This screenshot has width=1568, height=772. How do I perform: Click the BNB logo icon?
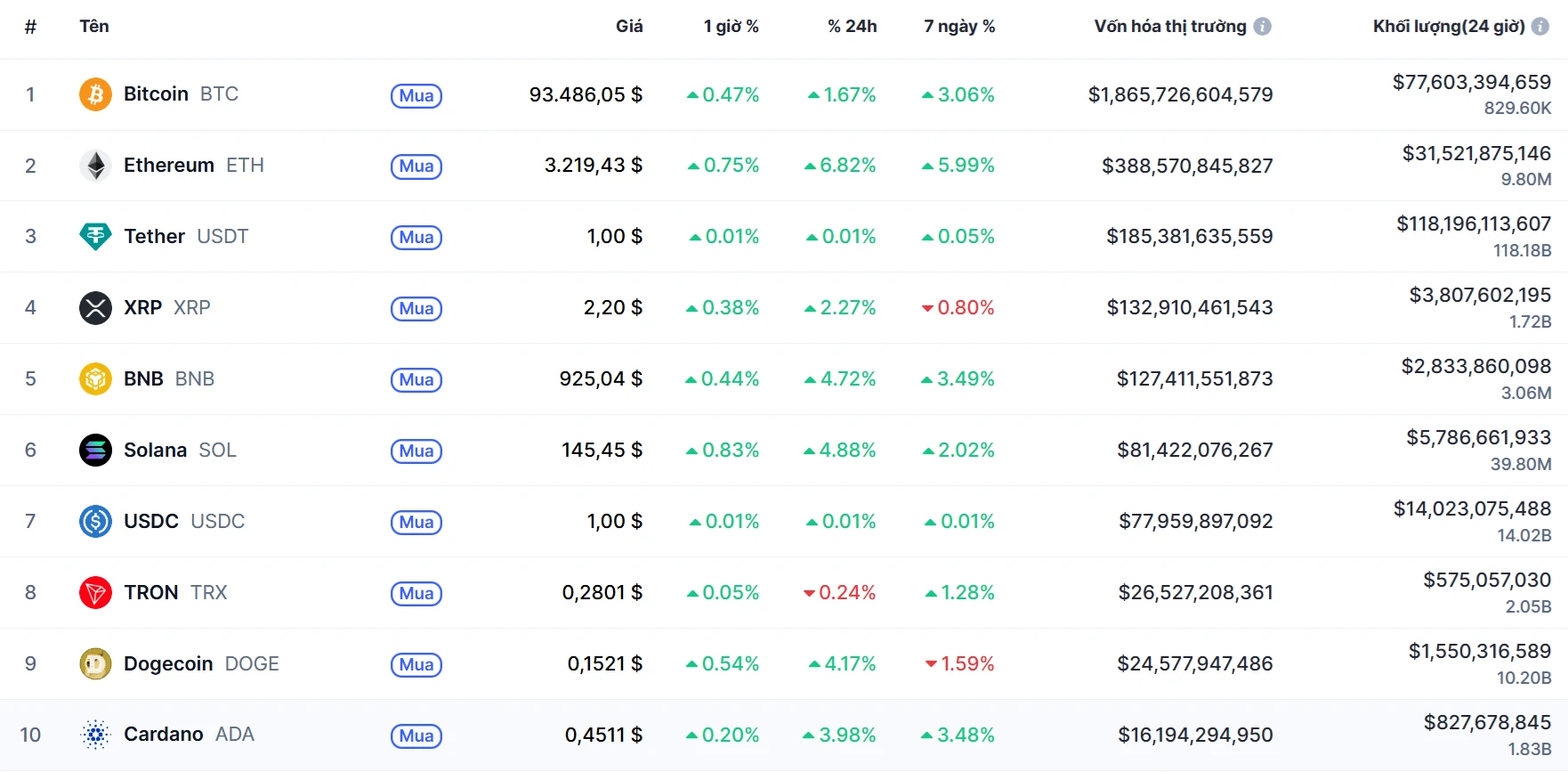point(95,379)
